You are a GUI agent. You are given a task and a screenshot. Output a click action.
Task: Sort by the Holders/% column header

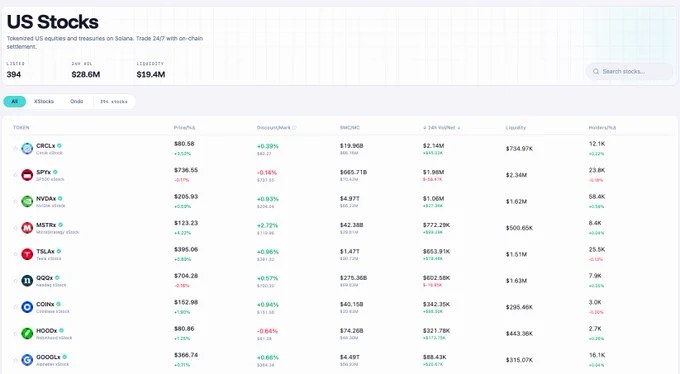click(602, 128)
